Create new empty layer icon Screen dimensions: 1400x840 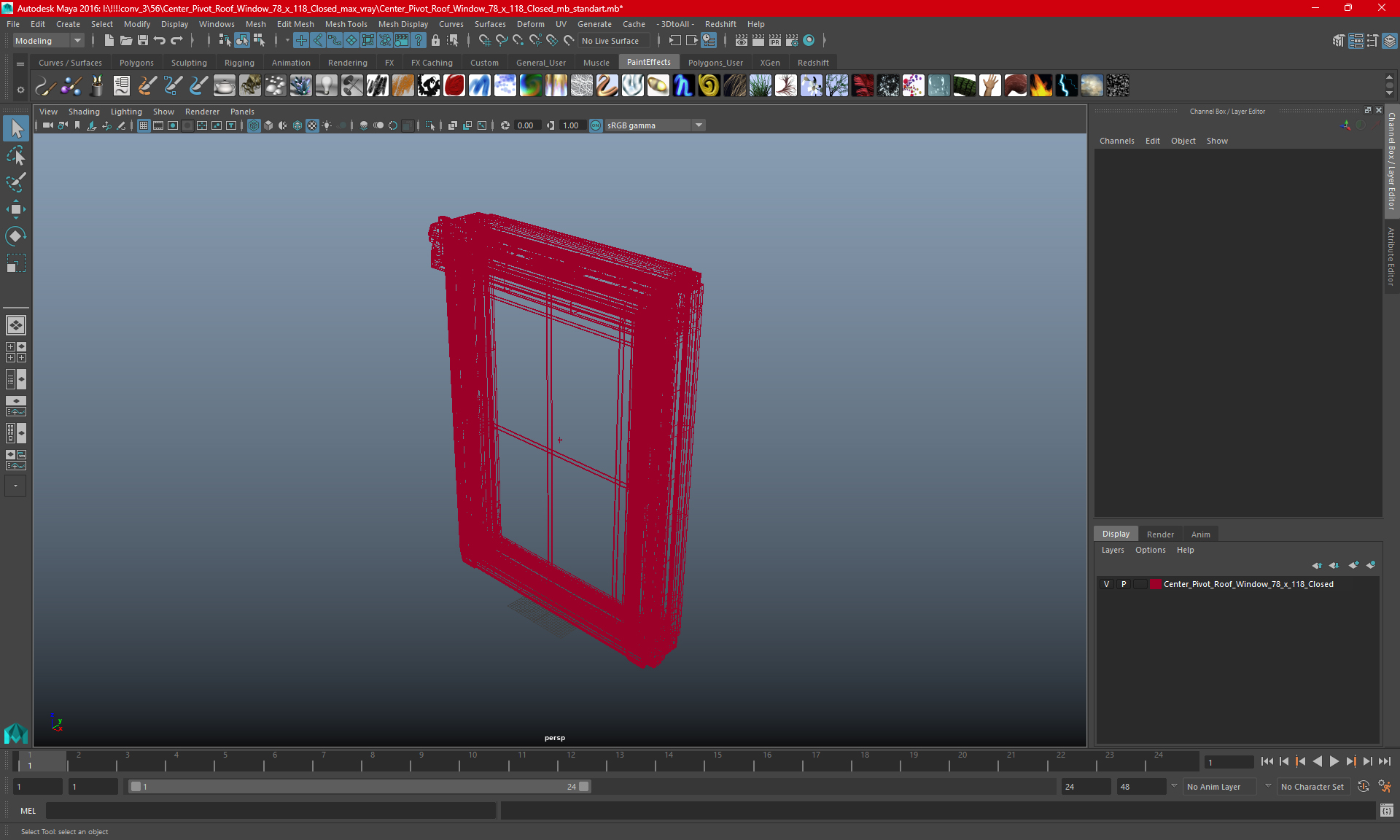[1354, 565]
